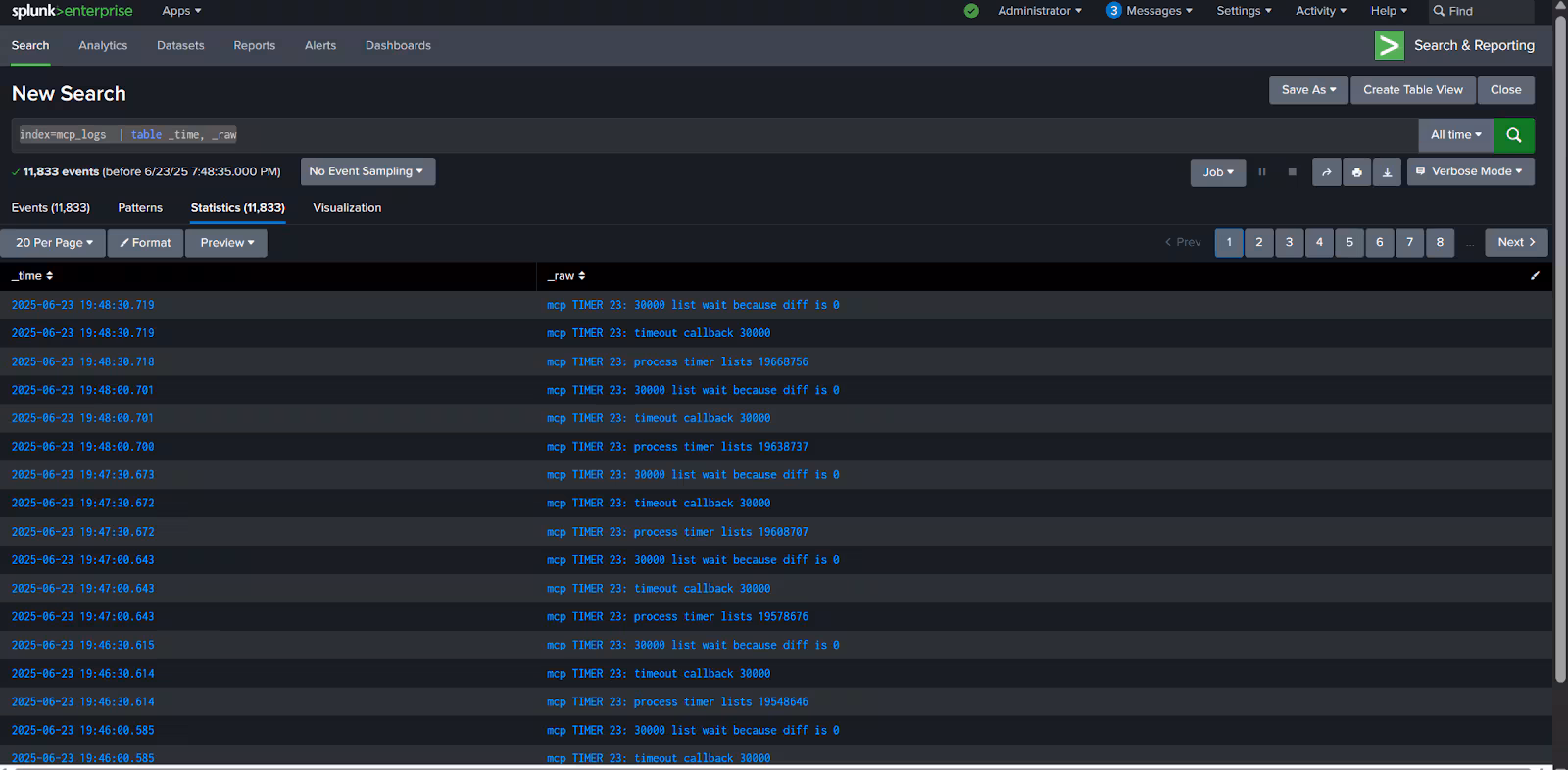
Task: Go to results page 5
Action: coord(1348,243)
